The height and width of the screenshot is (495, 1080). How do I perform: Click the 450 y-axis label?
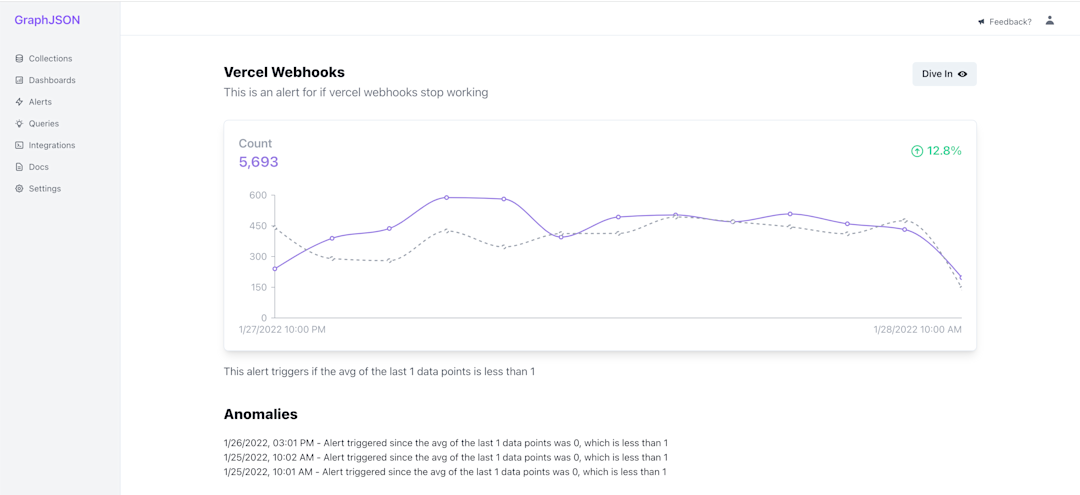[x=258, y=226]
